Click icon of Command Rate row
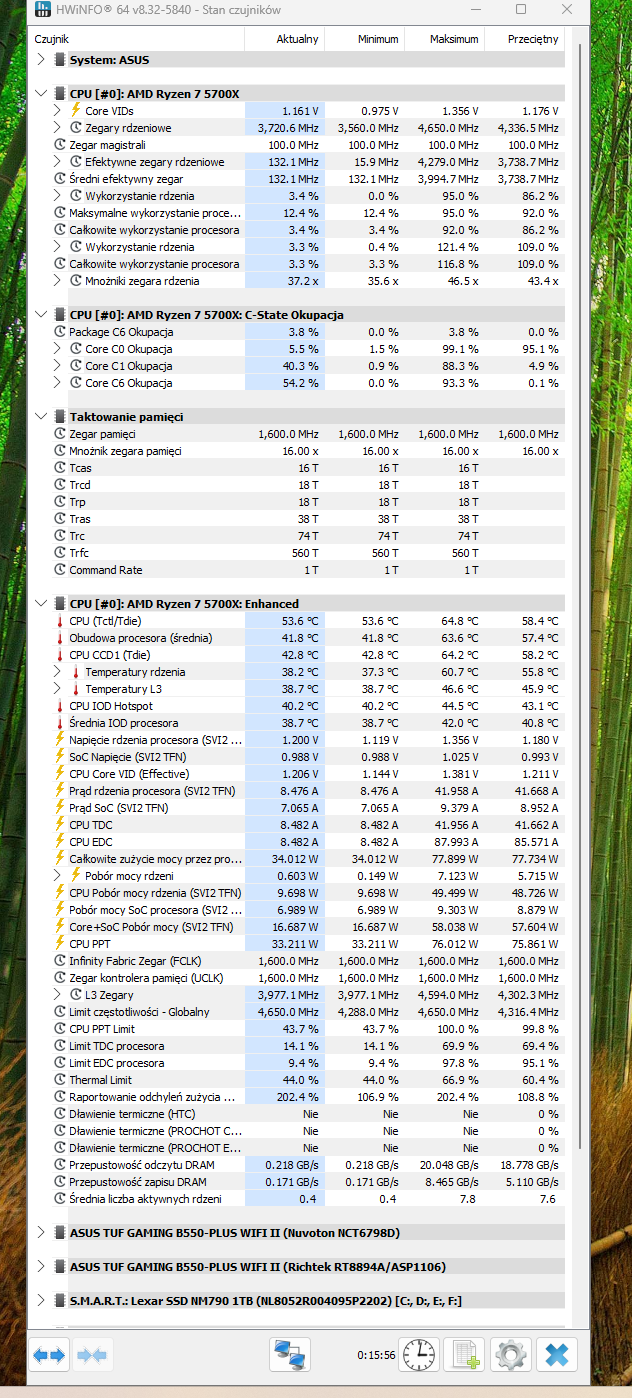This screenshot has height=1398, width=632. coord(61,570)
